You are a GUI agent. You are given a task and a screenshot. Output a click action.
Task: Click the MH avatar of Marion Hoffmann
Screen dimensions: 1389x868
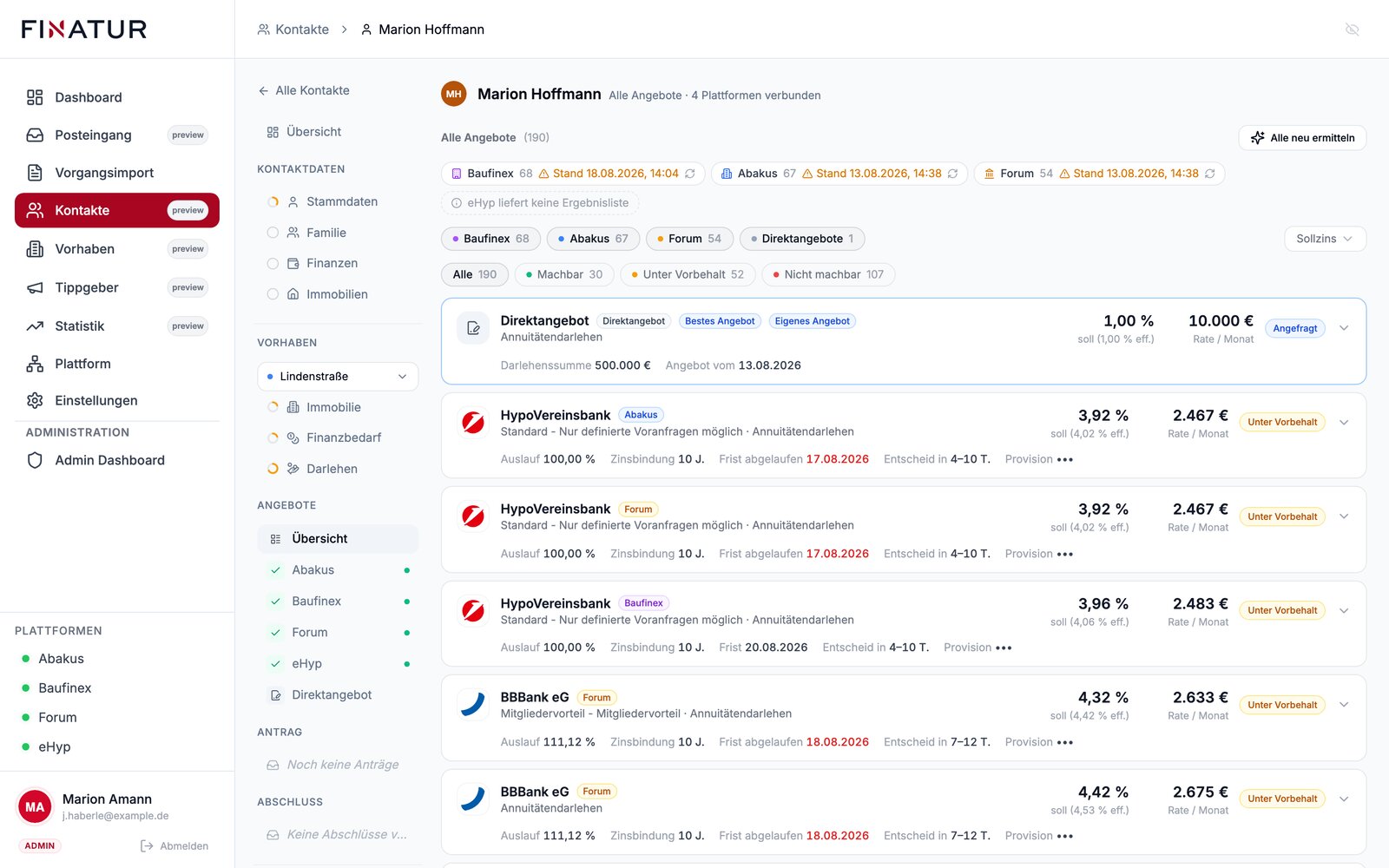click(x=454, y=94)
